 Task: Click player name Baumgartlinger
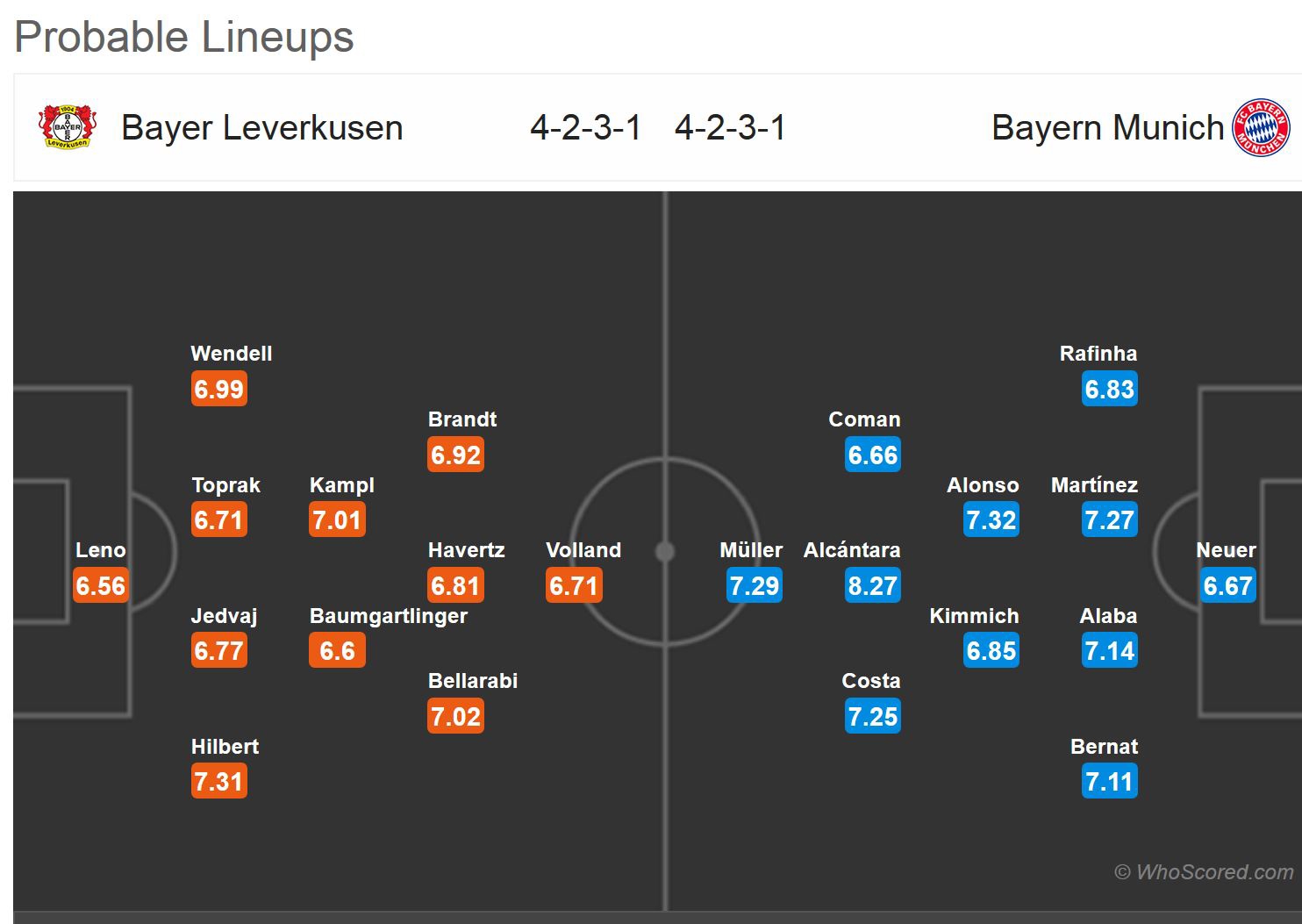pos(388,616)
